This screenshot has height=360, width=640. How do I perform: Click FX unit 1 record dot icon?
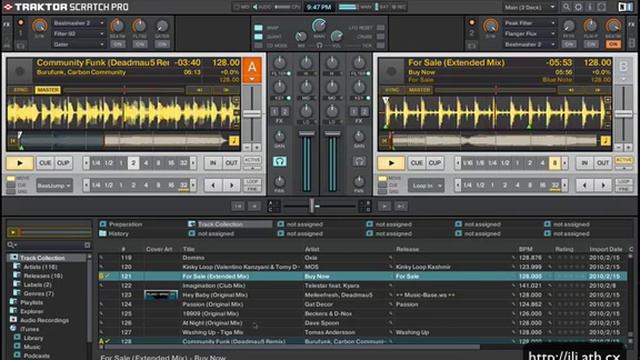pyautogui.click(x=20, y=22)
